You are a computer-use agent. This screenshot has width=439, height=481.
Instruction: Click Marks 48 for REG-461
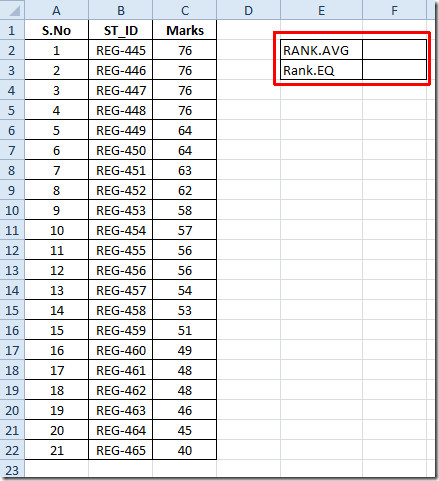point(185,370)
